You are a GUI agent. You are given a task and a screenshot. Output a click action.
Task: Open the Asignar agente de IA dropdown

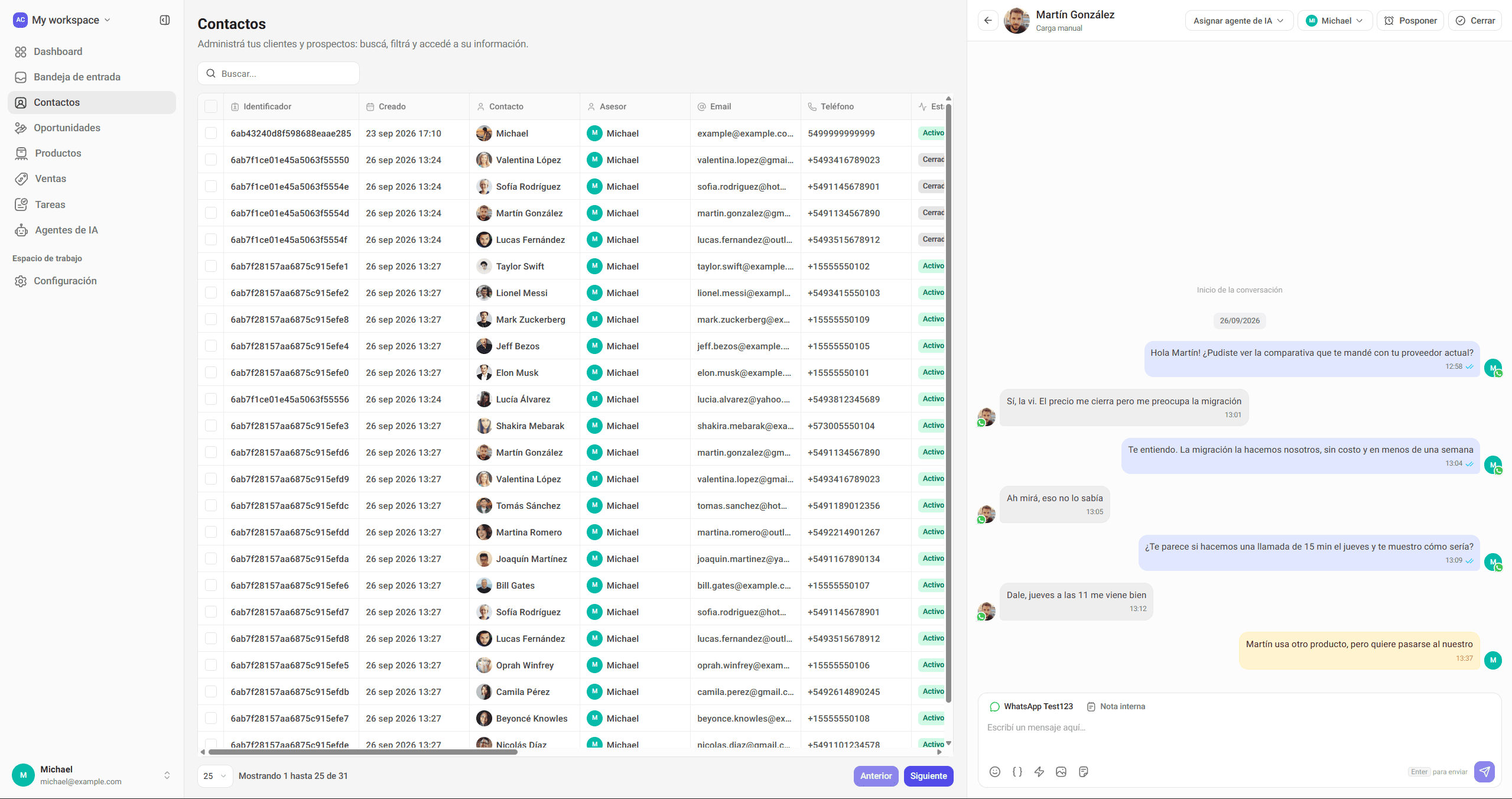(x=1239, y=21)
